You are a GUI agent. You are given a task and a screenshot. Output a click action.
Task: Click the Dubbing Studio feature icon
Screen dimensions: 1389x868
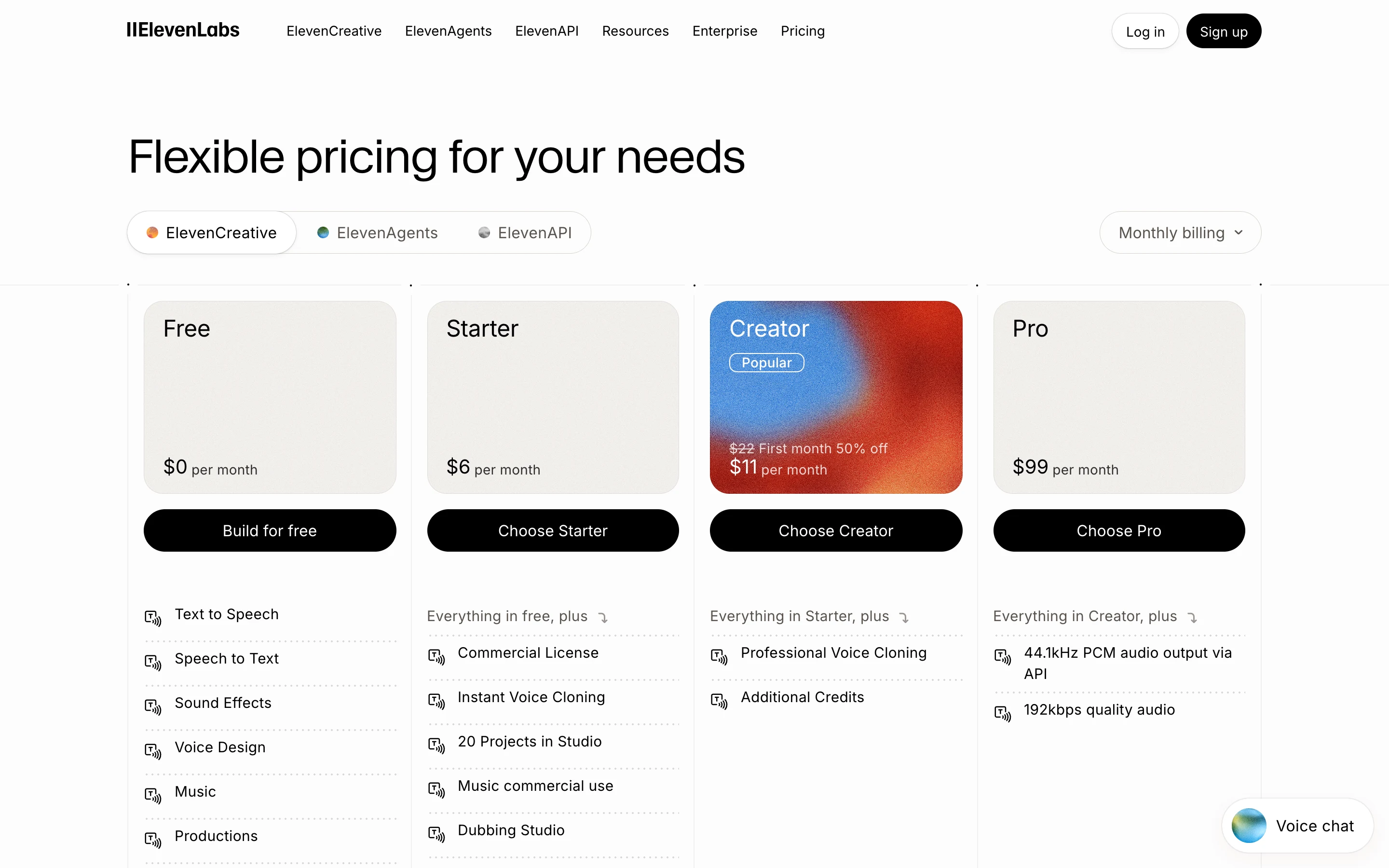click(436, 834)
